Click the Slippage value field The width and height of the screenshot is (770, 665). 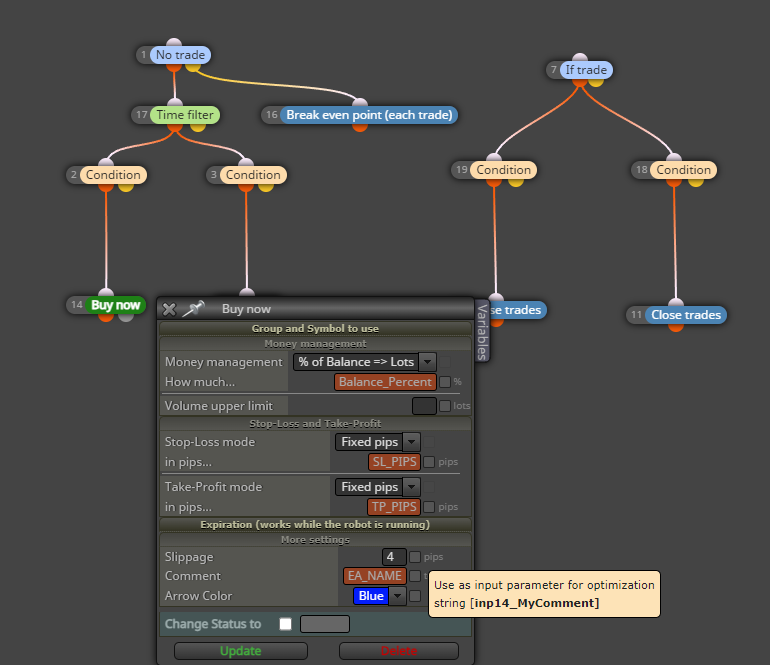[x=394, y=556]
